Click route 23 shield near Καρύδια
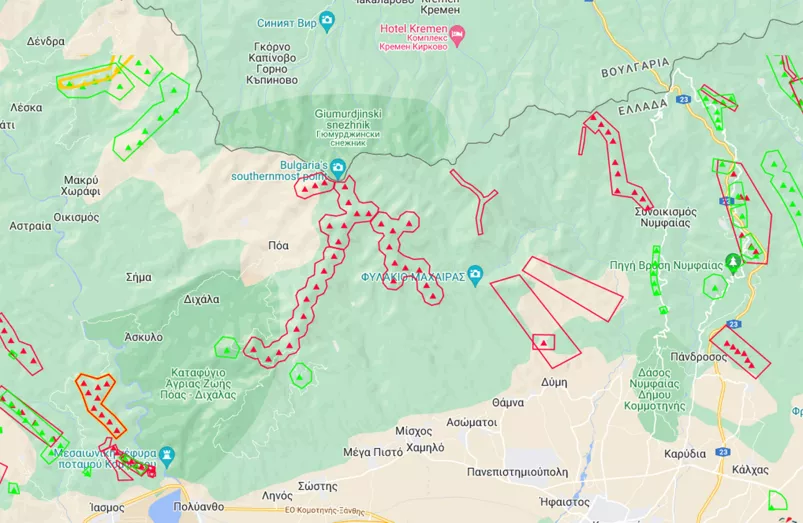The width and height of the screenshot is (803, 523). [x=723, y=452]
